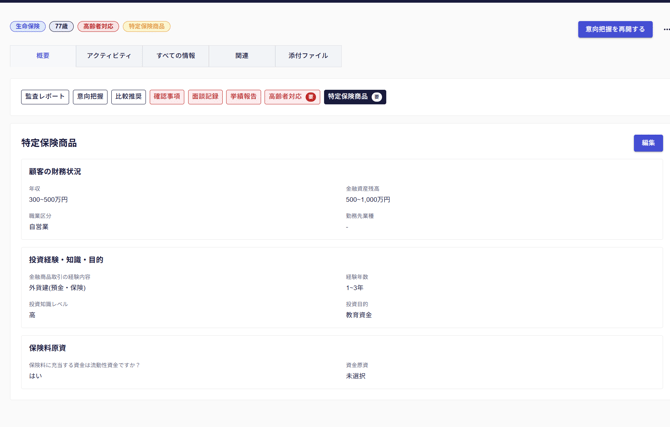This screenshot has height=427, width=670.
Task: Click the 77歳 age badge
Action: click(x=61, y=27)
